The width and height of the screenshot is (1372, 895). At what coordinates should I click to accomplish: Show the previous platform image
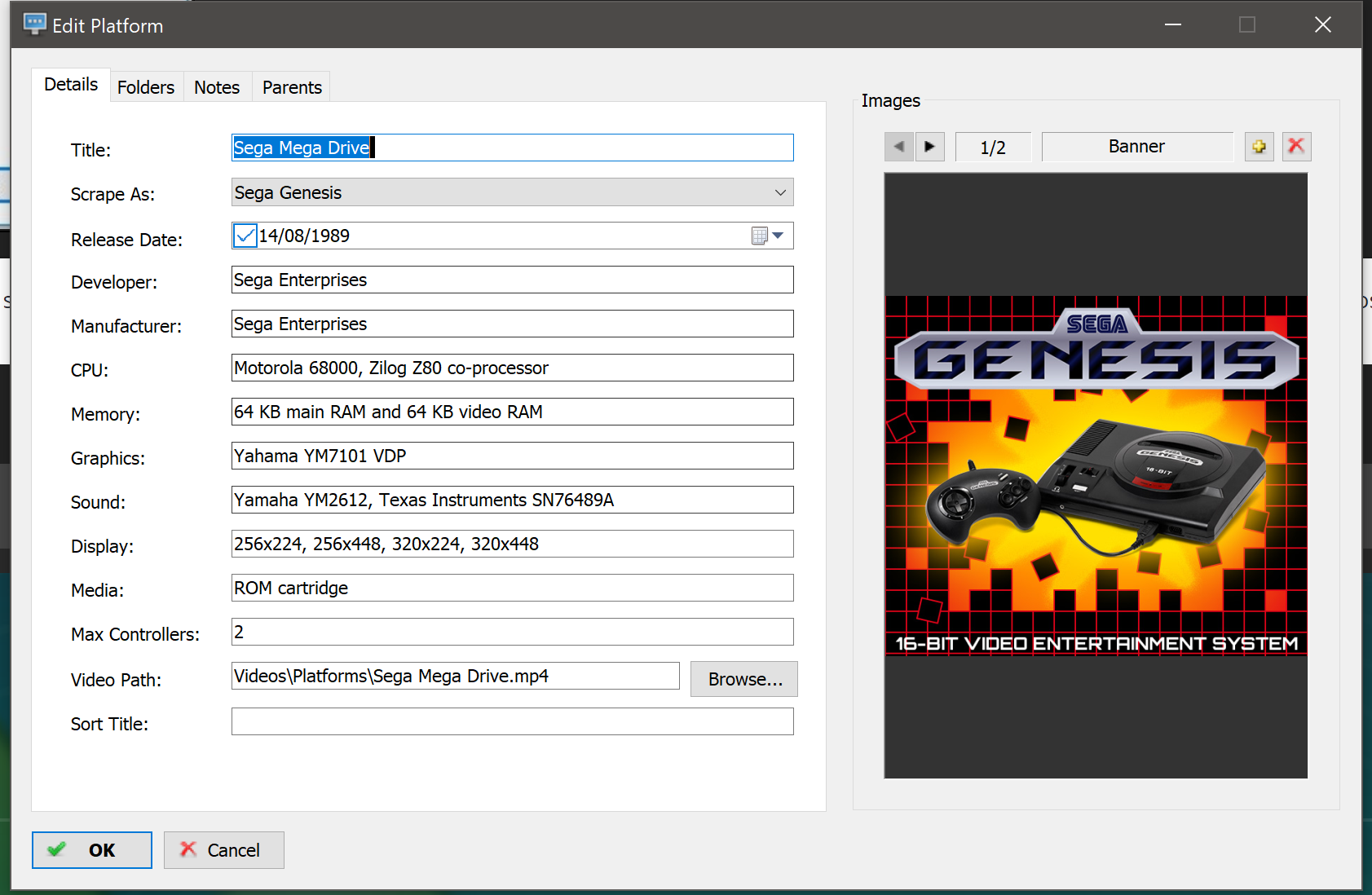[x=898, y=147]
